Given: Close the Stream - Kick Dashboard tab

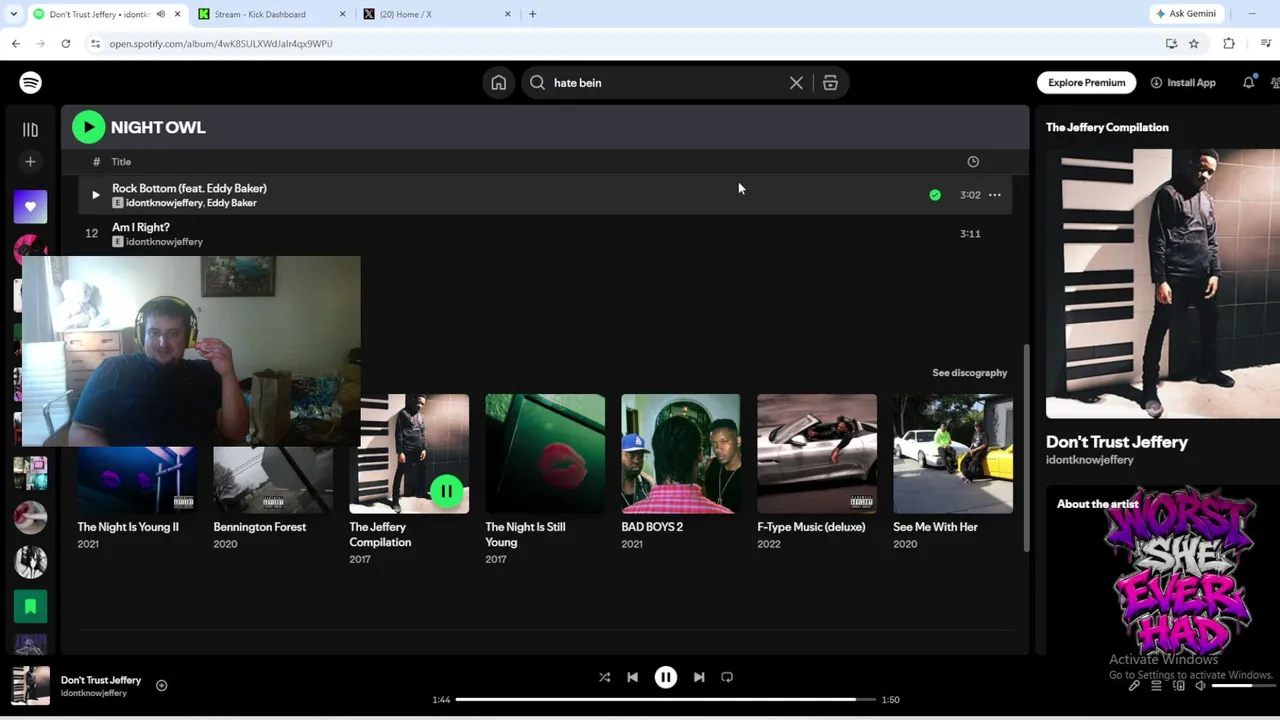Looking at the screenshot, I should 342,14.
